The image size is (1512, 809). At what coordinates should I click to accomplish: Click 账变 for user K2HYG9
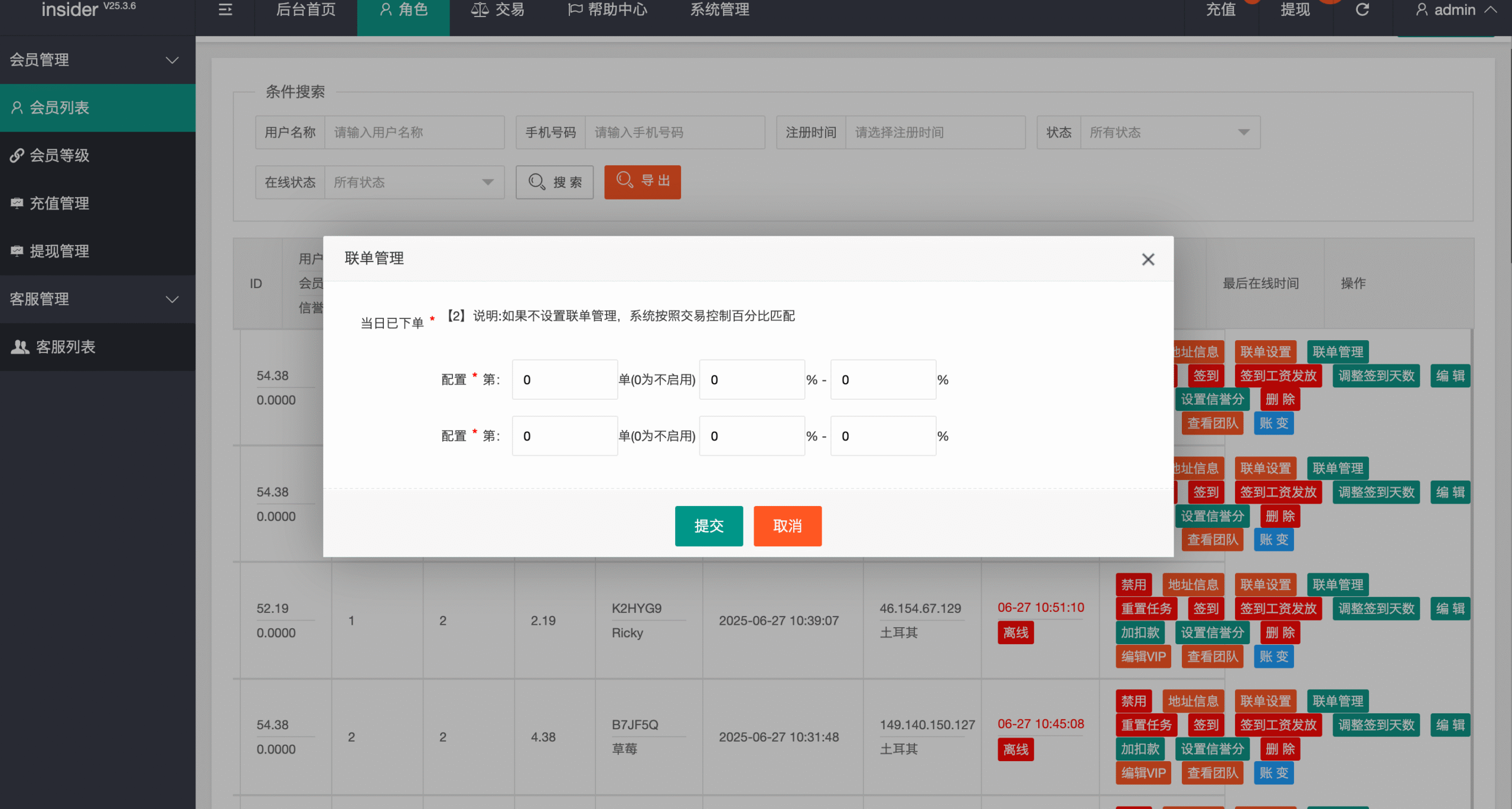[x=1273, y=656]
